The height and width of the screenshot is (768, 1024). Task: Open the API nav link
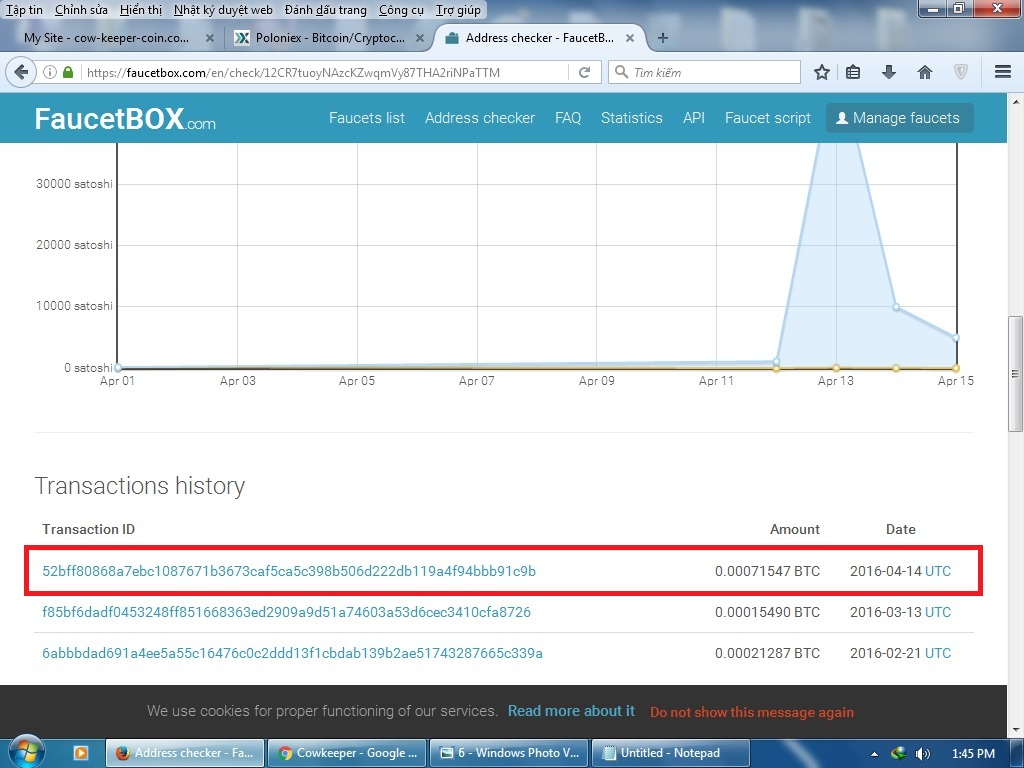(694, 118)
